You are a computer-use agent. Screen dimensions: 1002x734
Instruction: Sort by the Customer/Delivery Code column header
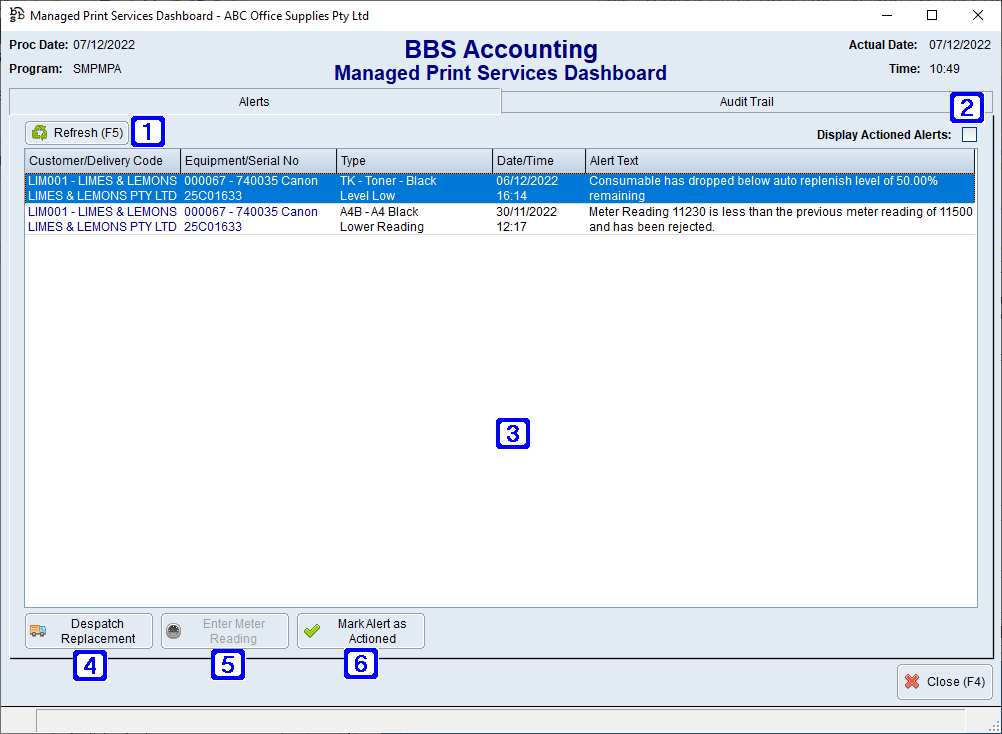(100, 160)
